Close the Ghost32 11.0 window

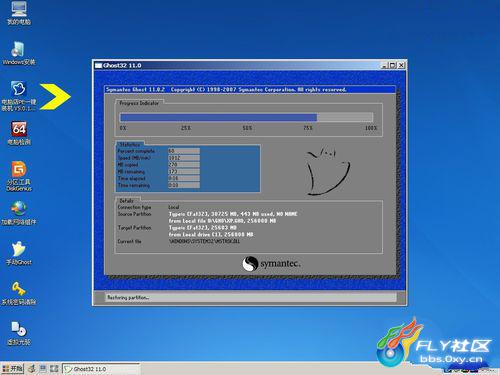pyautogui.click(x=401, y=65)
